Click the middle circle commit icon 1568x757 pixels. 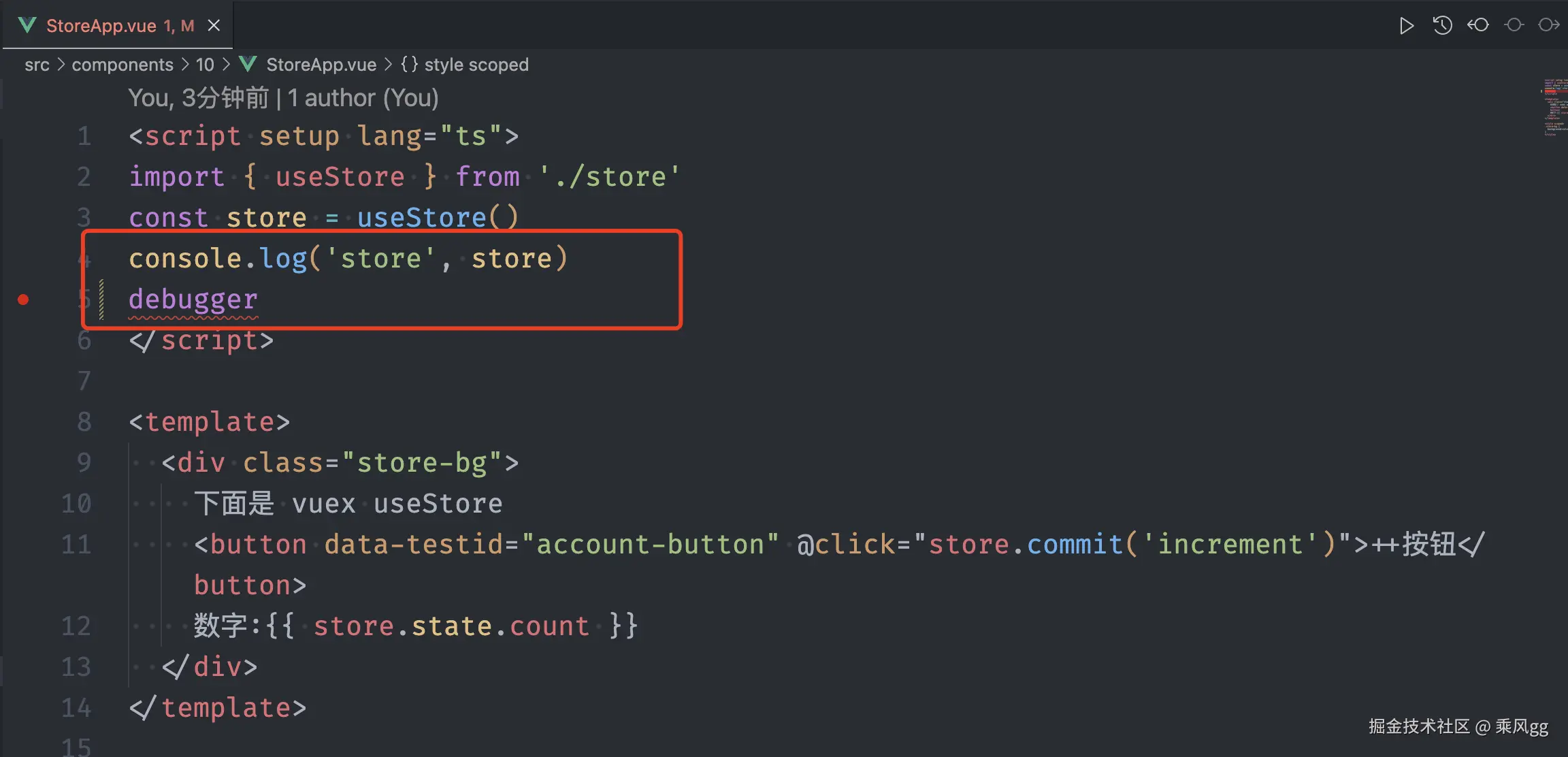[x=1514, y=25]
